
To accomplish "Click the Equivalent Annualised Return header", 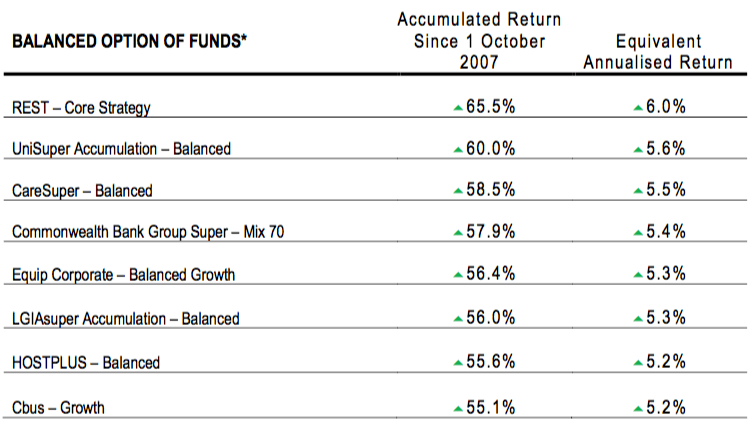I will pos(671,52).
